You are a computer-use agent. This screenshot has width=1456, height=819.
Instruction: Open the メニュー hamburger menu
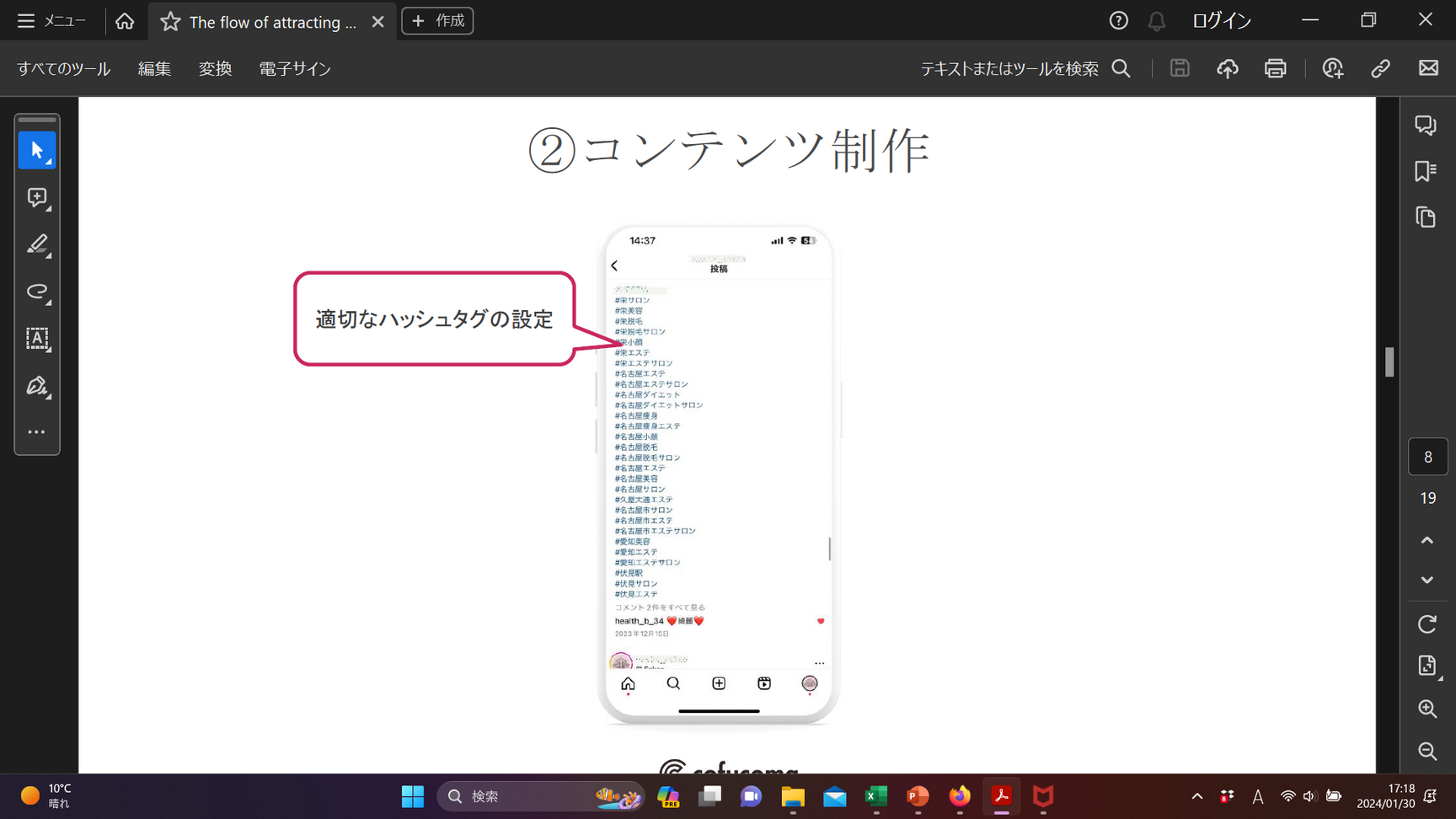pyautogui.click(x=51, y=21)
